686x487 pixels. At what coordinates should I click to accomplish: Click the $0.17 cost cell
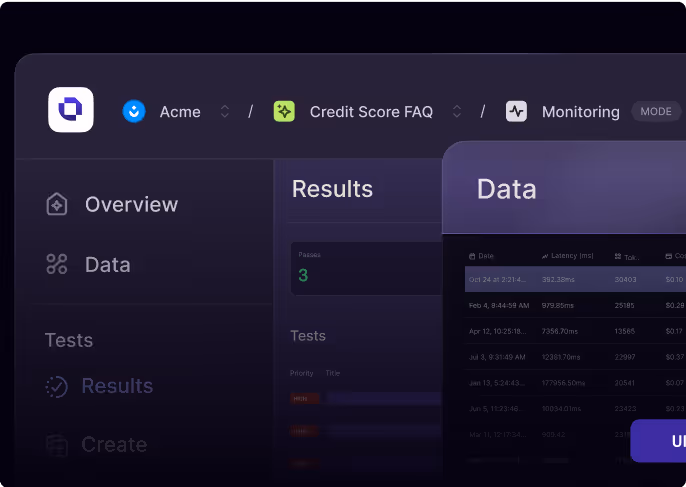pyautogui.click(x=674, y=331)
